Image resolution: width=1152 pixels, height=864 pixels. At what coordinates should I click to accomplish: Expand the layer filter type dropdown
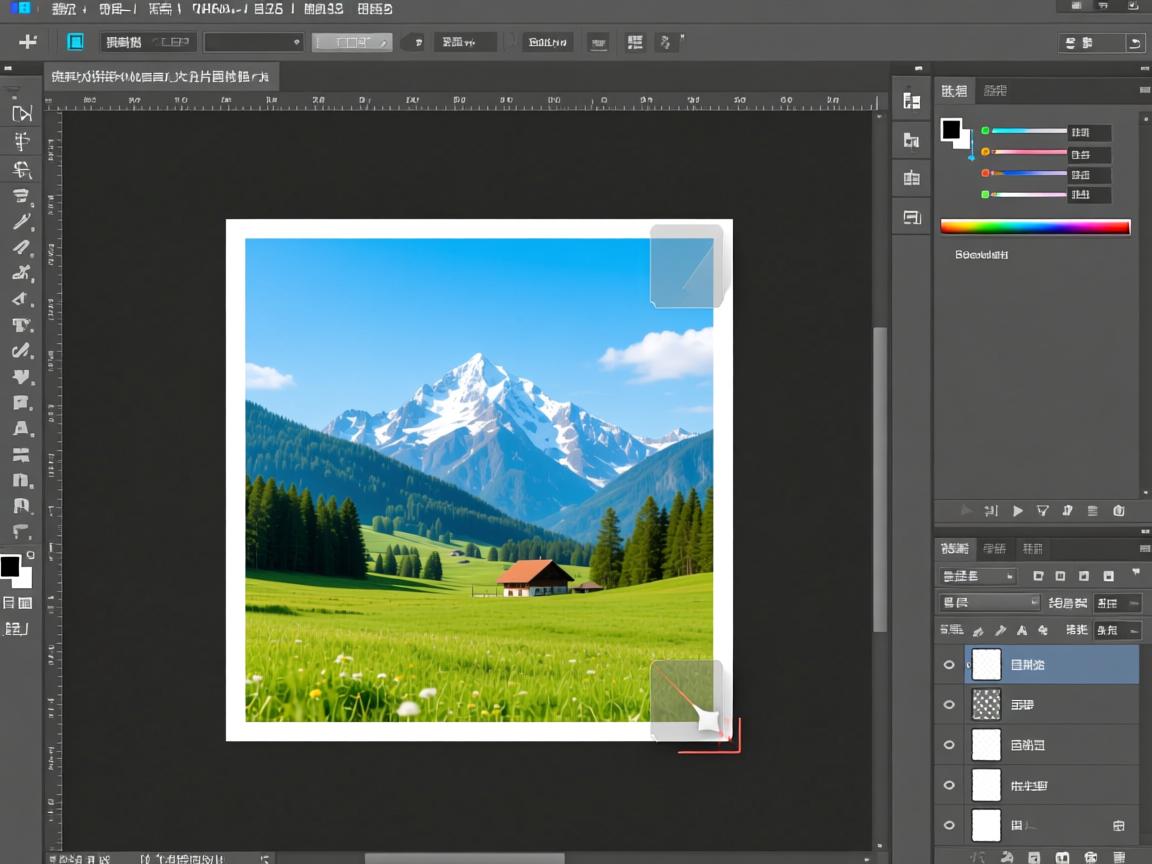pyautogui.click(x=977, y=576)
